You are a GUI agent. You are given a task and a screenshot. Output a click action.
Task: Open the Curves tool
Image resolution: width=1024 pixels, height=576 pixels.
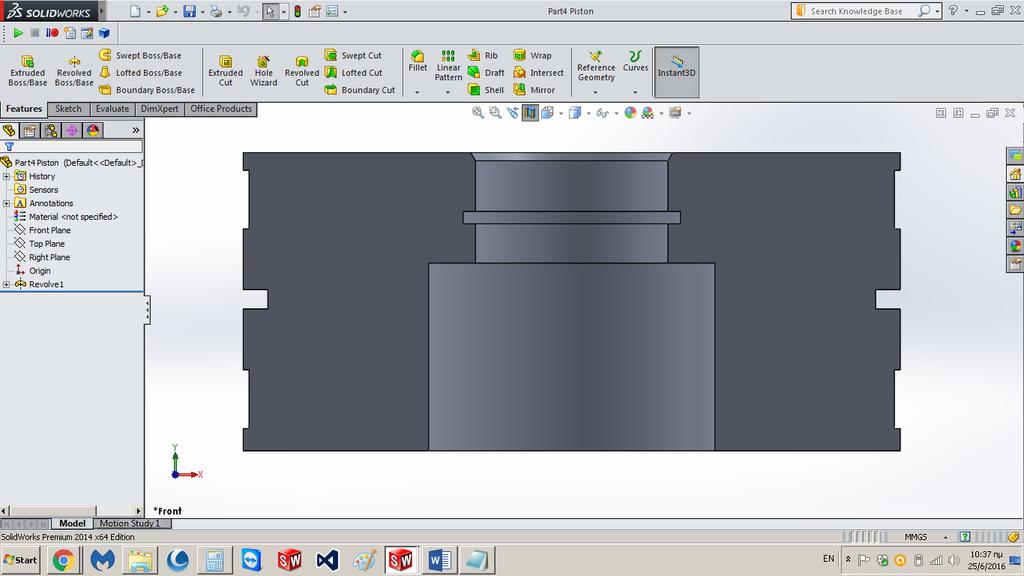click(x=635, y=61)
